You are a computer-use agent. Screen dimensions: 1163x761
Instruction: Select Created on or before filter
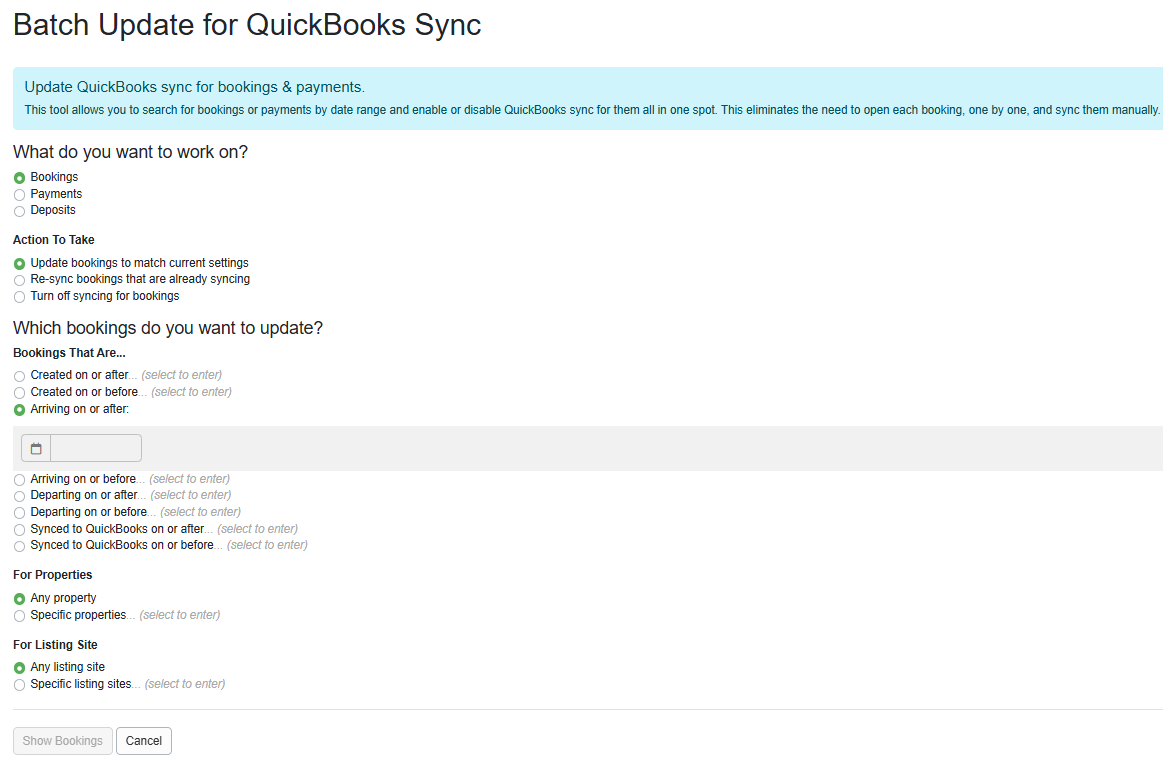coord(18,392)
